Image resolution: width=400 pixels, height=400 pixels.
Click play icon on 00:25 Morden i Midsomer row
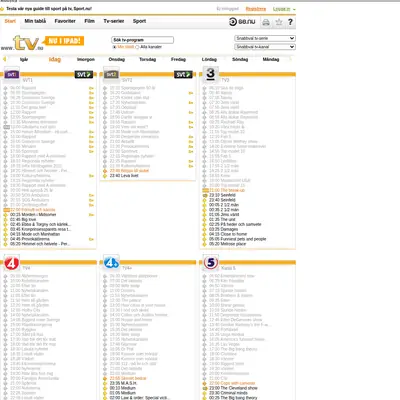91,215
